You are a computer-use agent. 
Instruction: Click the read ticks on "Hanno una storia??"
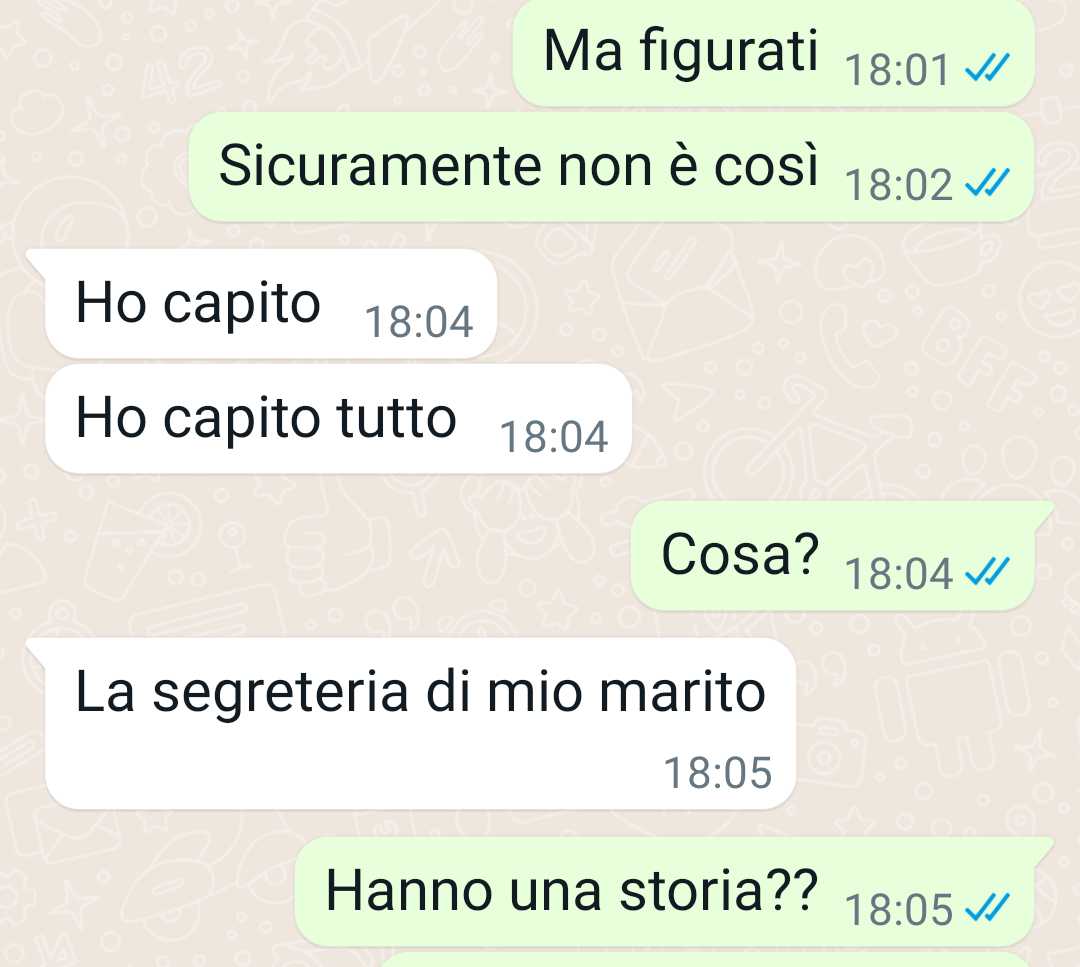pos(988,907)
